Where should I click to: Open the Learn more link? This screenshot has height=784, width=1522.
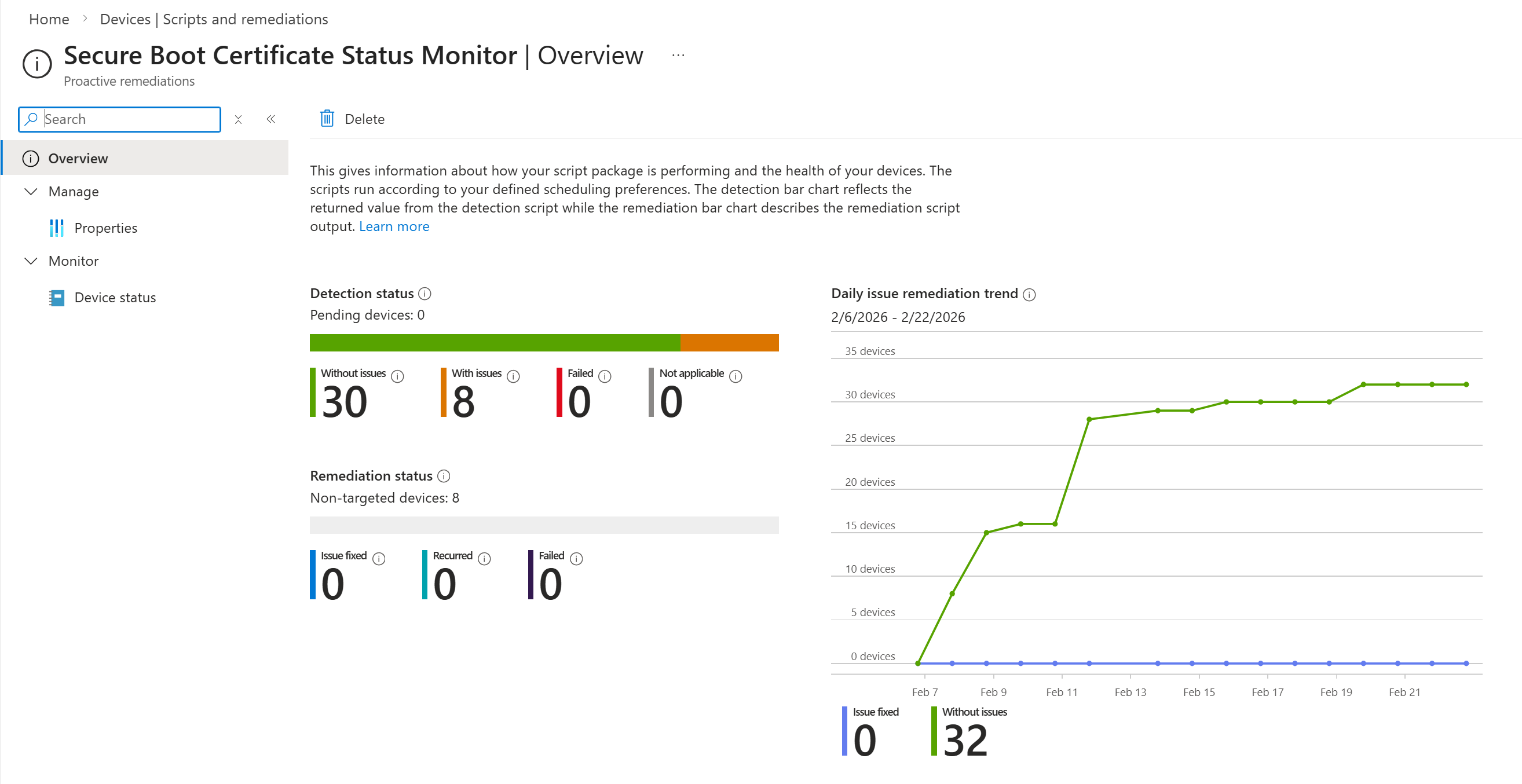(394, 226)
